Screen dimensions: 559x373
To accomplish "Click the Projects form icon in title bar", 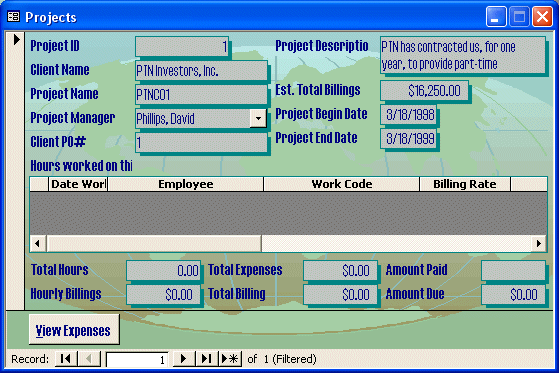I will coord(14,16).
